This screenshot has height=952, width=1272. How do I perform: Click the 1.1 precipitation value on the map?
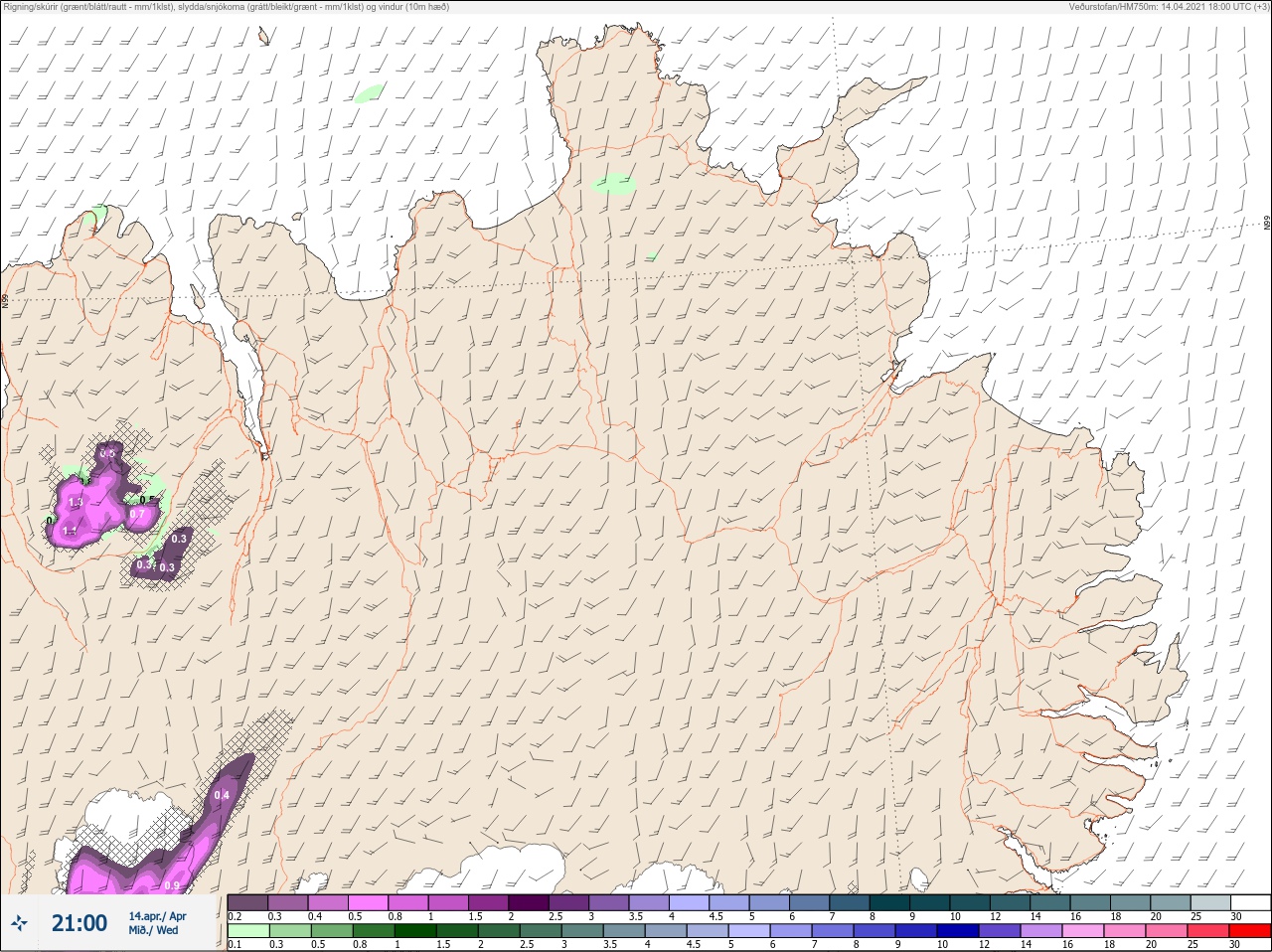click(x=70, y=533)
